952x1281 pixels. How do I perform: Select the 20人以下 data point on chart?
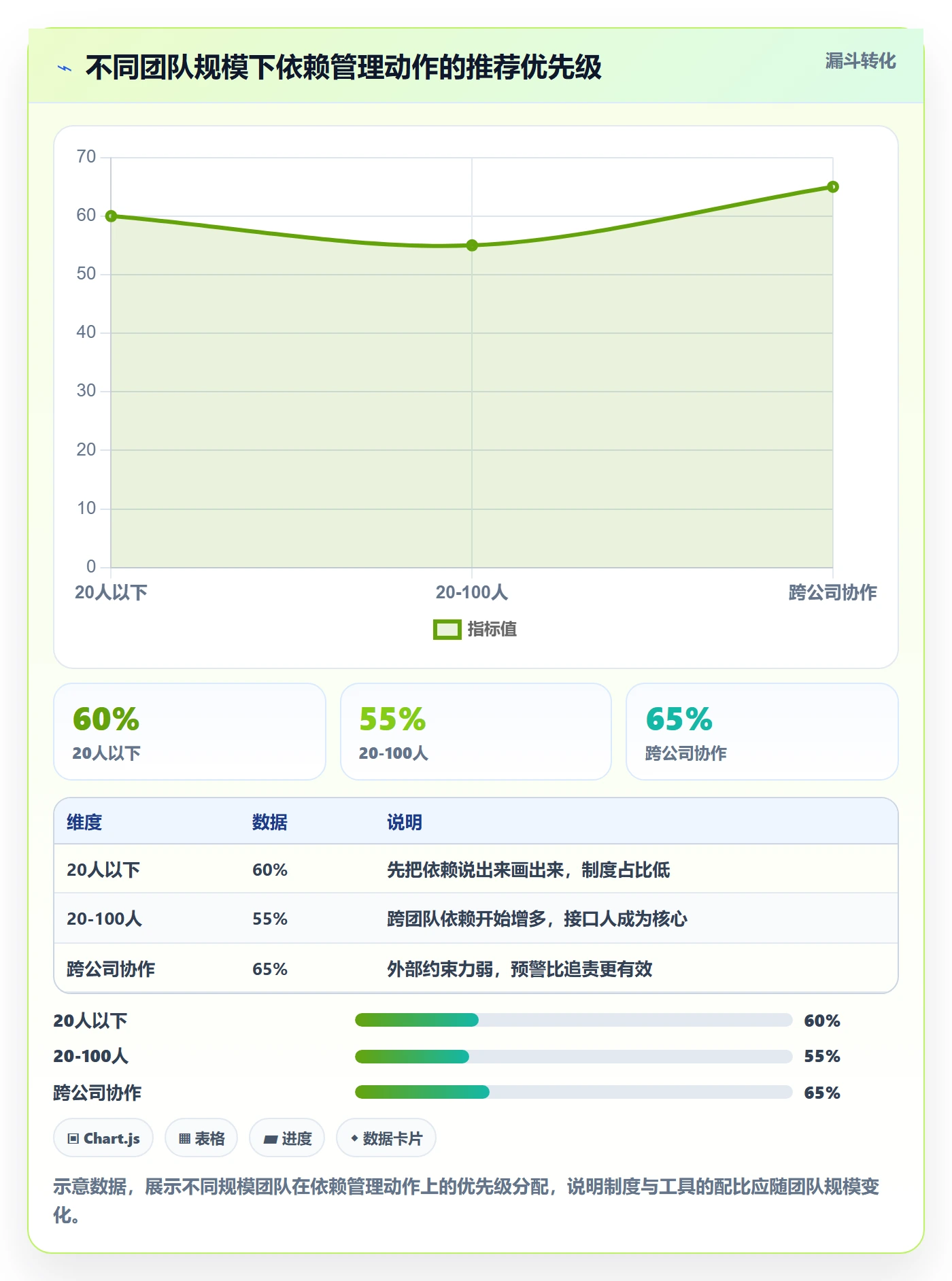(112, 216)
